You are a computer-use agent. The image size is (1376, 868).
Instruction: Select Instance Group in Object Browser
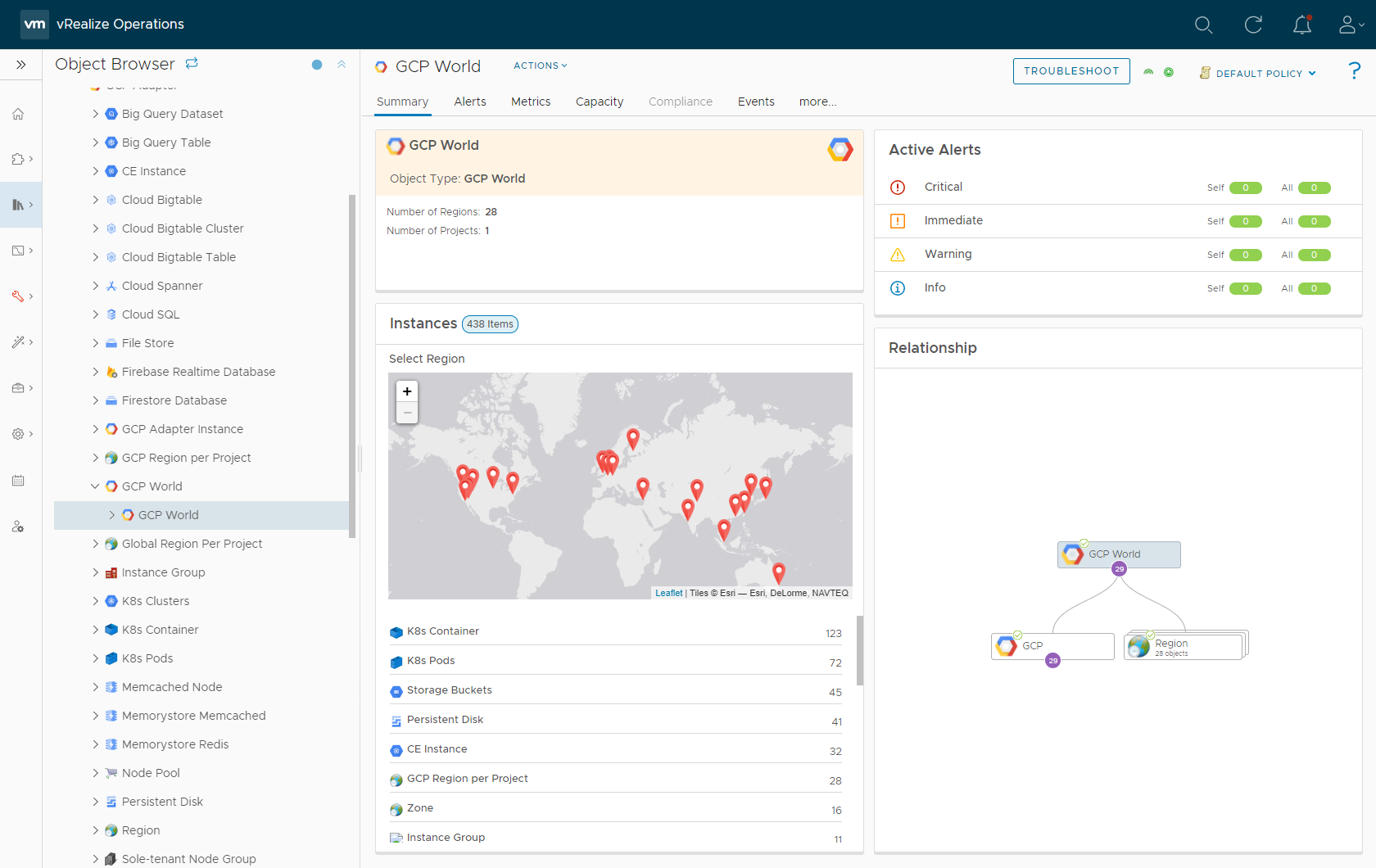click(x=163, y=572)
